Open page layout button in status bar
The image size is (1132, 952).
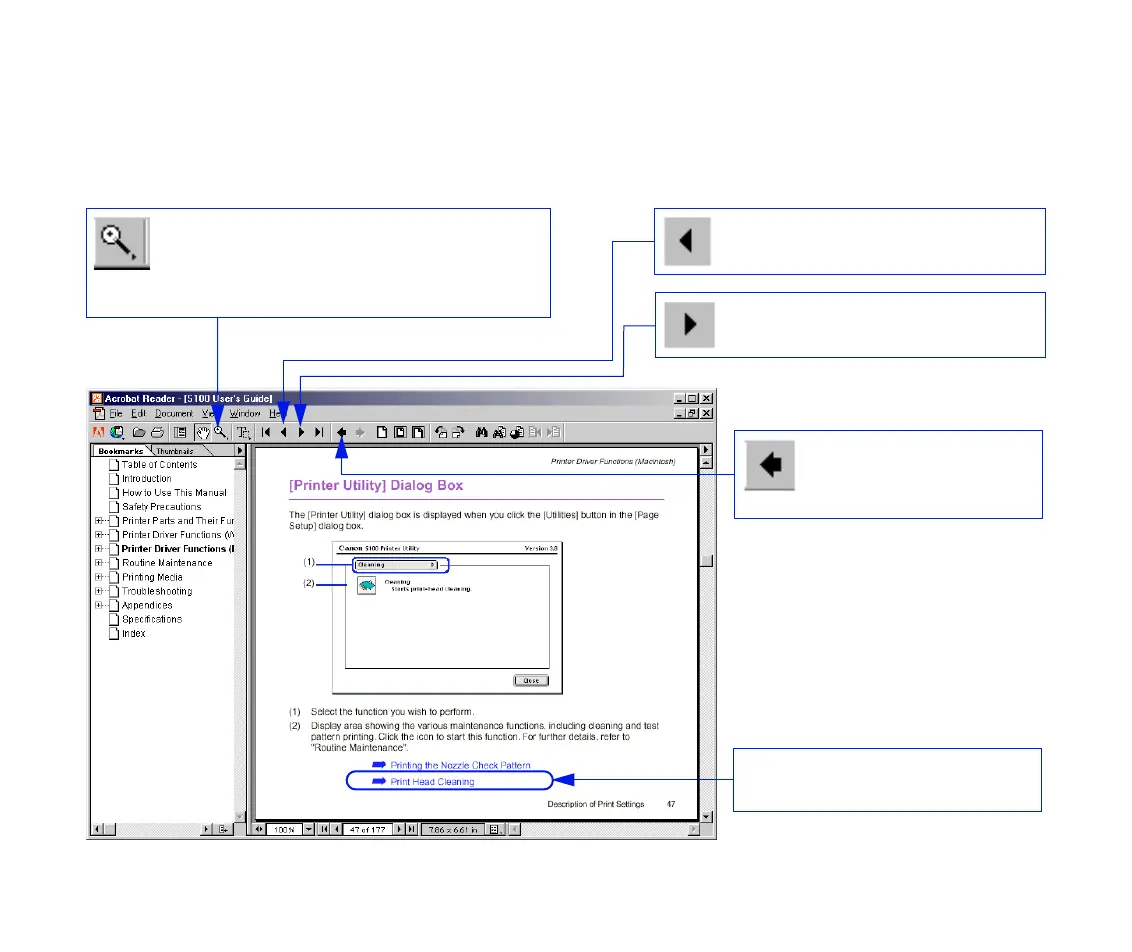tap(495, 829)
